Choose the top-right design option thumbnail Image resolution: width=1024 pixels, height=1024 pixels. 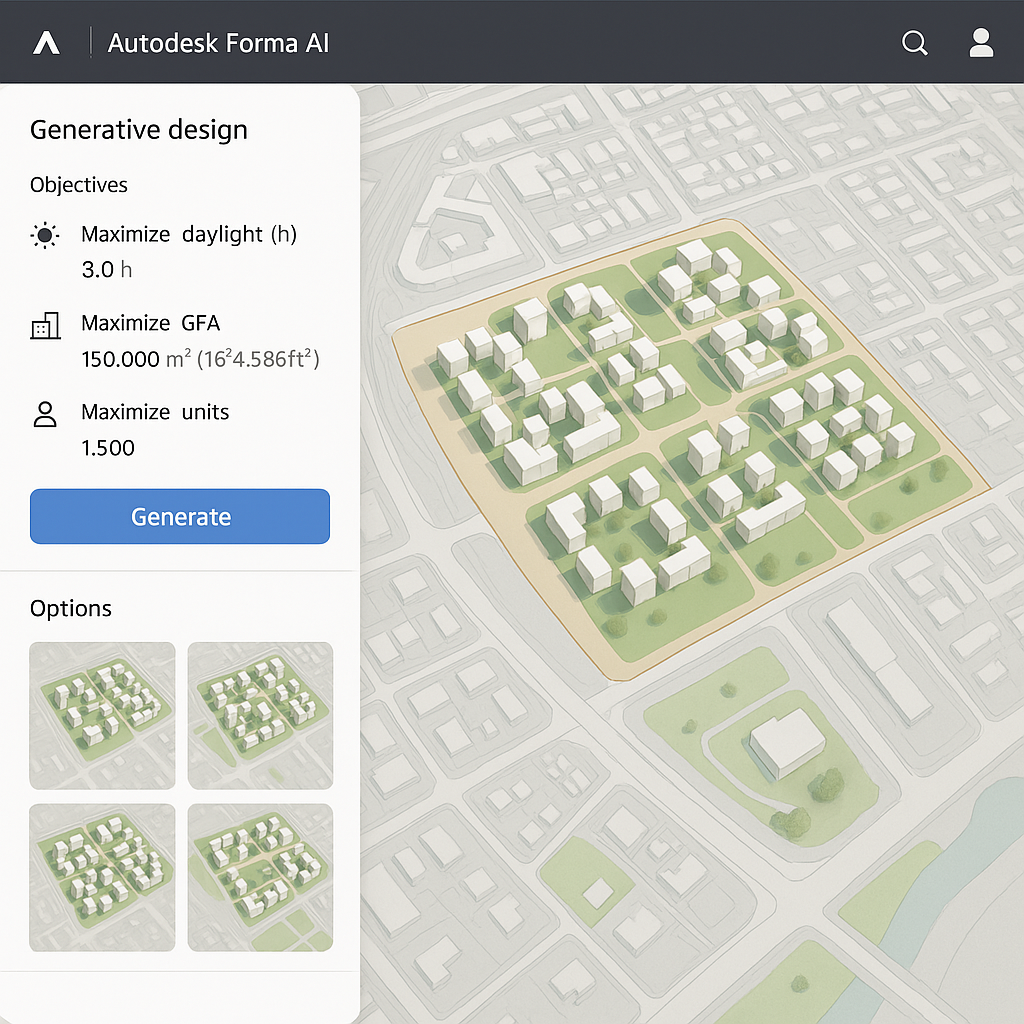(x=260, y=715)
